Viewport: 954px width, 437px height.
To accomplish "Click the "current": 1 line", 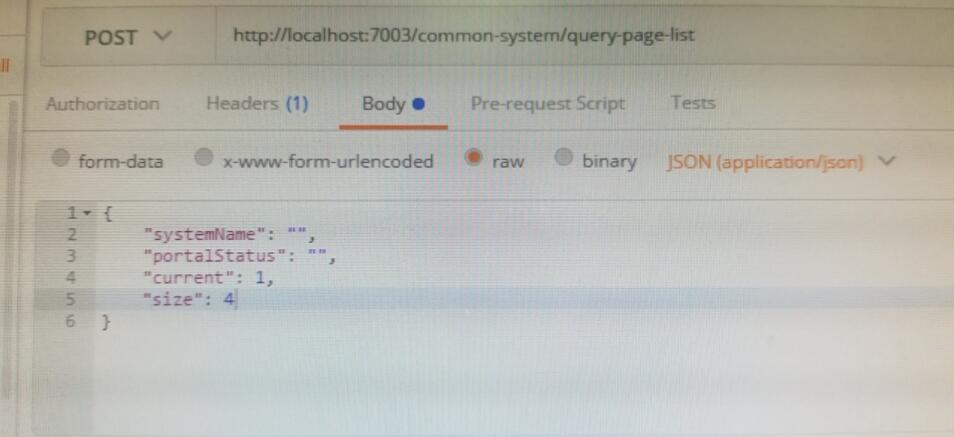I will (x=209, y=278).
